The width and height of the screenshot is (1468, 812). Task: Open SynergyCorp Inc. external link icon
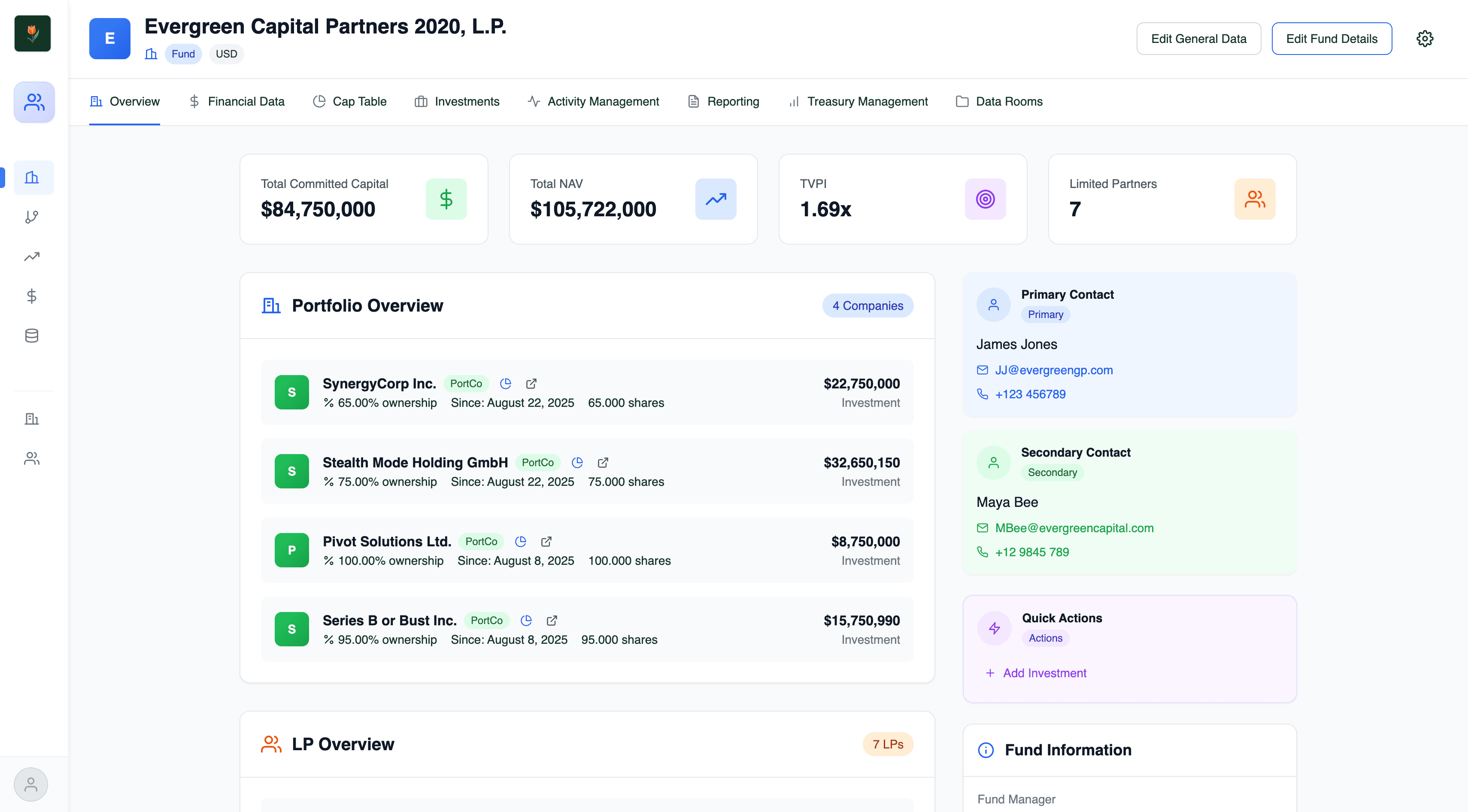(x=531, y=384)
